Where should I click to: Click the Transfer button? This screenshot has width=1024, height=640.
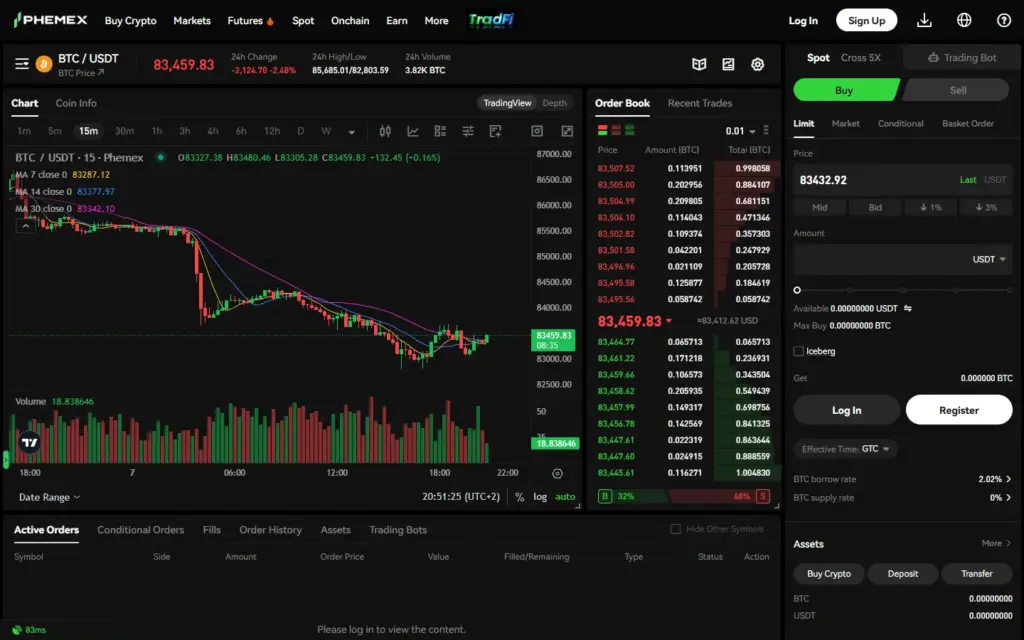coord(976,573)
